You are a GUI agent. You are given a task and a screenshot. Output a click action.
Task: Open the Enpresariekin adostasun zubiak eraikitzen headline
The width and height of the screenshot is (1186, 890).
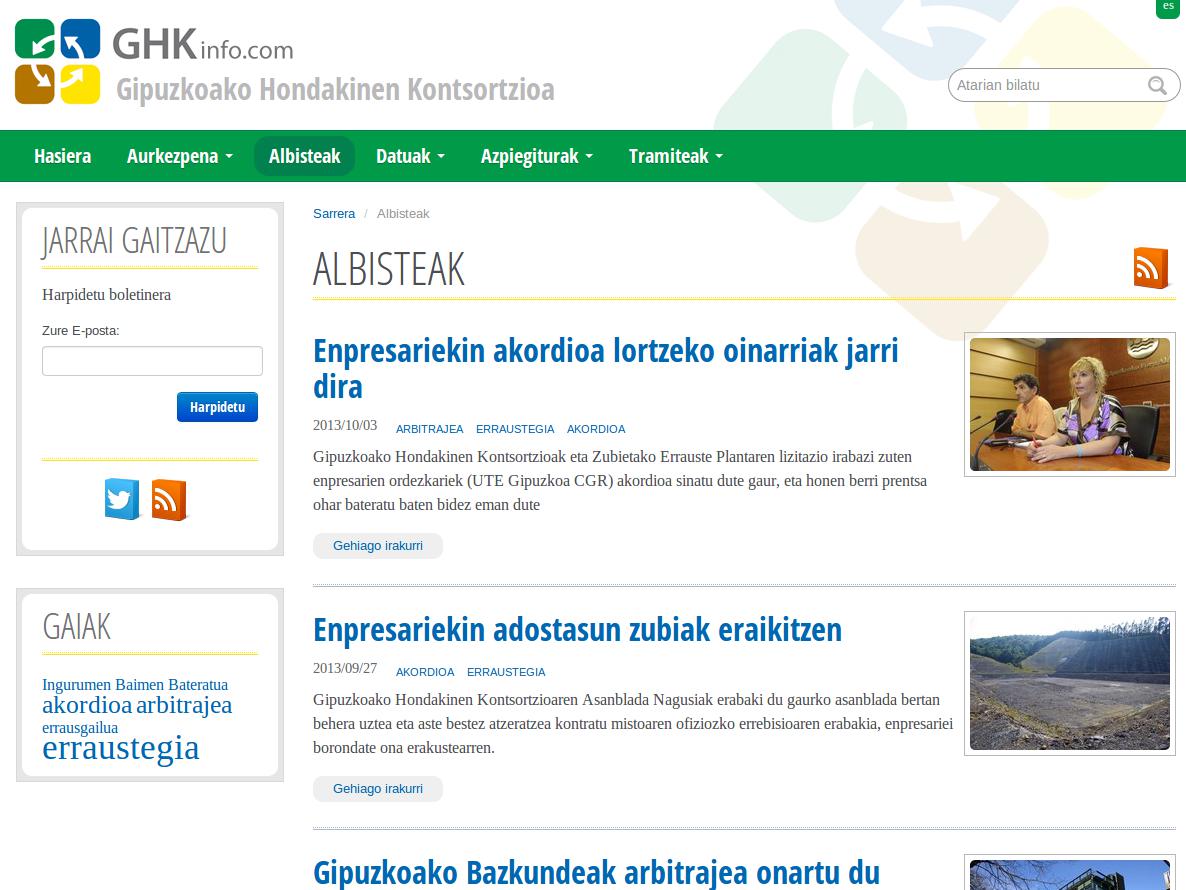point(577,630)
